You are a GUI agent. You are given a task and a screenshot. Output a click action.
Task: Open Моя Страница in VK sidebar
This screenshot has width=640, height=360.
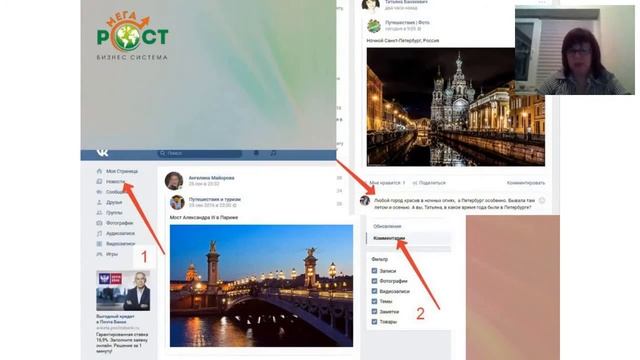point(122,171)
